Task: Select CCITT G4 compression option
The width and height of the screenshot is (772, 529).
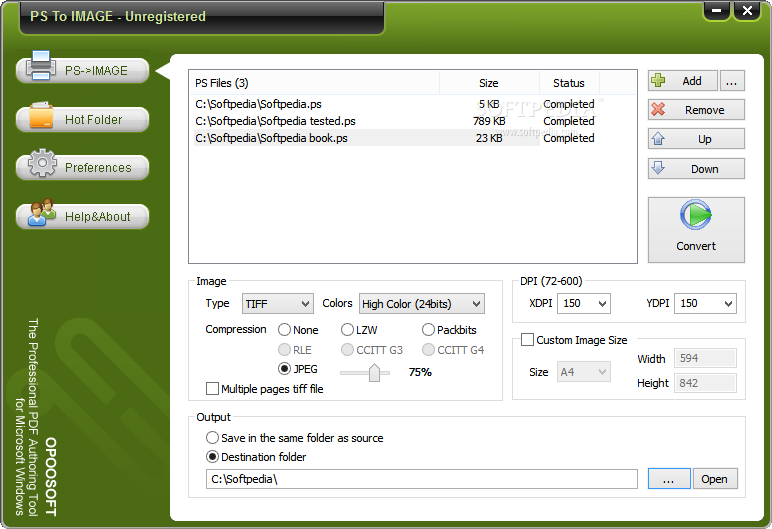Action: click(453, 350)
